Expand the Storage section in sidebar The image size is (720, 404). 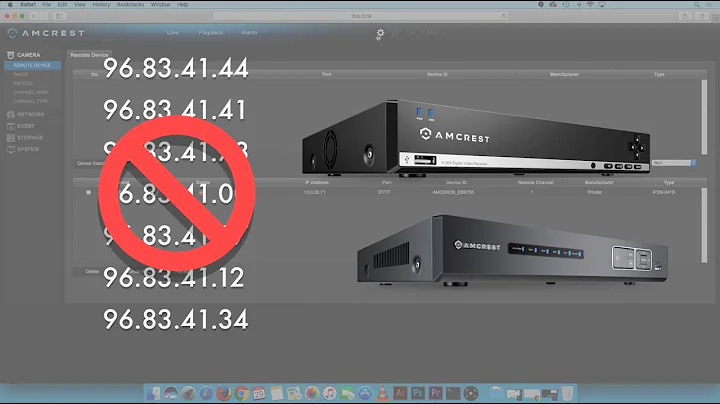pyautogui.click(x=30, y=138)
